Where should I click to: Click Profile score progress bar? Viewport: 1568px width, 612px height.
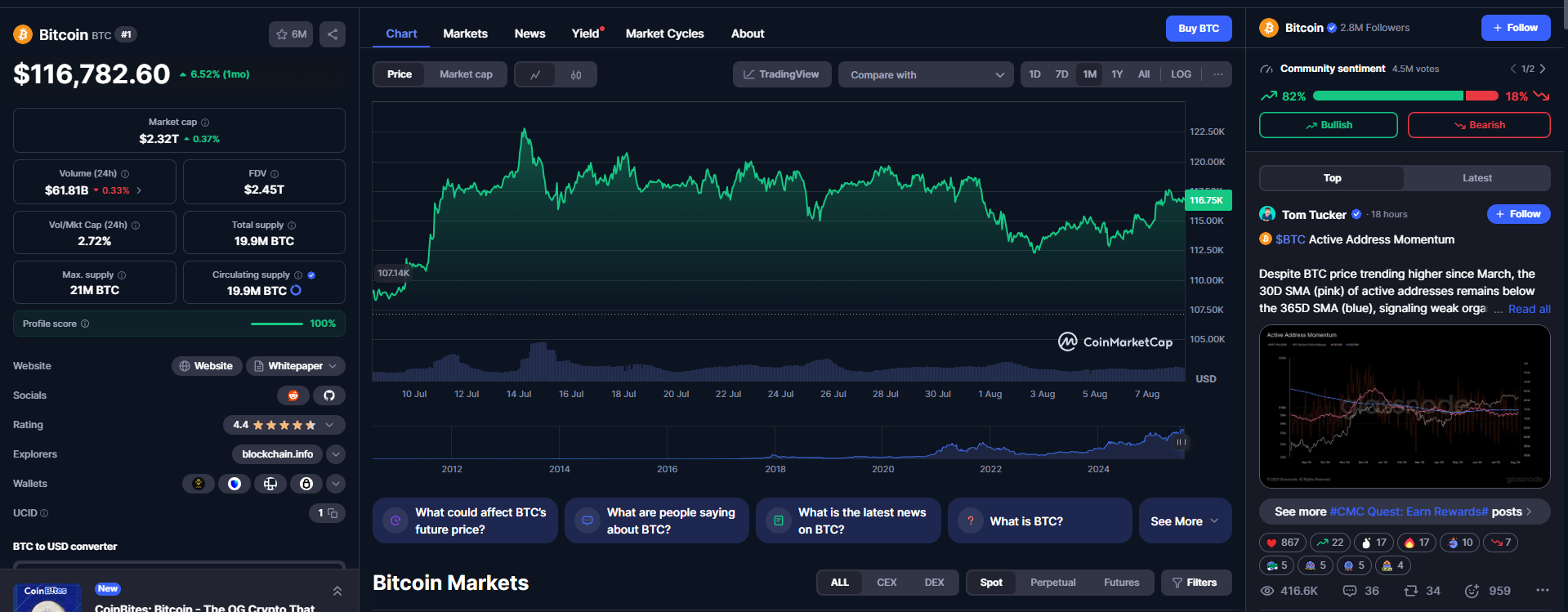(277, 324)
